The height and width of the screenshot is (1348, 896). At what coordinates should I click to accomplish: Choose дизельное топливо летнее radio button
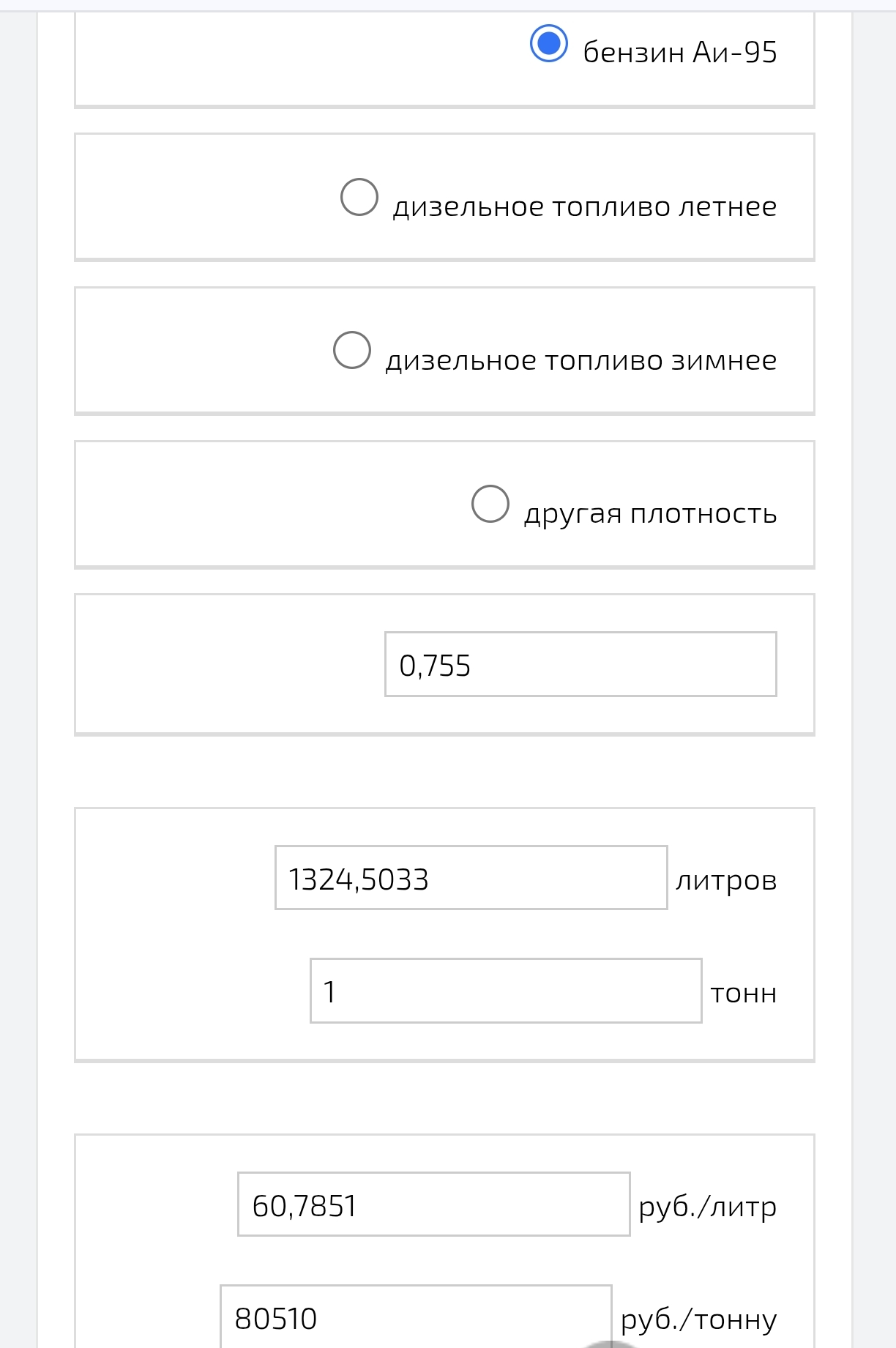tap(359, 197)
